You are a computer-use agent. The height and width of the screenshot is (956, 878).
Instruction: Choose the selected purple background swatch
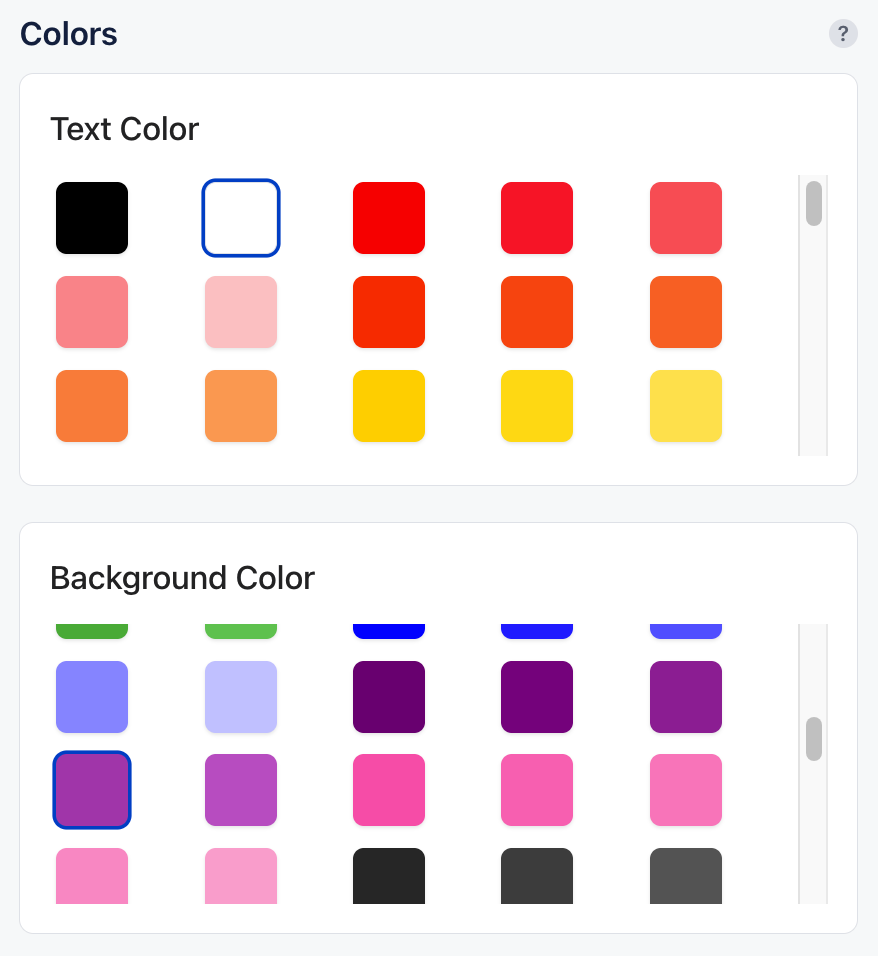(x=92, y=791)
